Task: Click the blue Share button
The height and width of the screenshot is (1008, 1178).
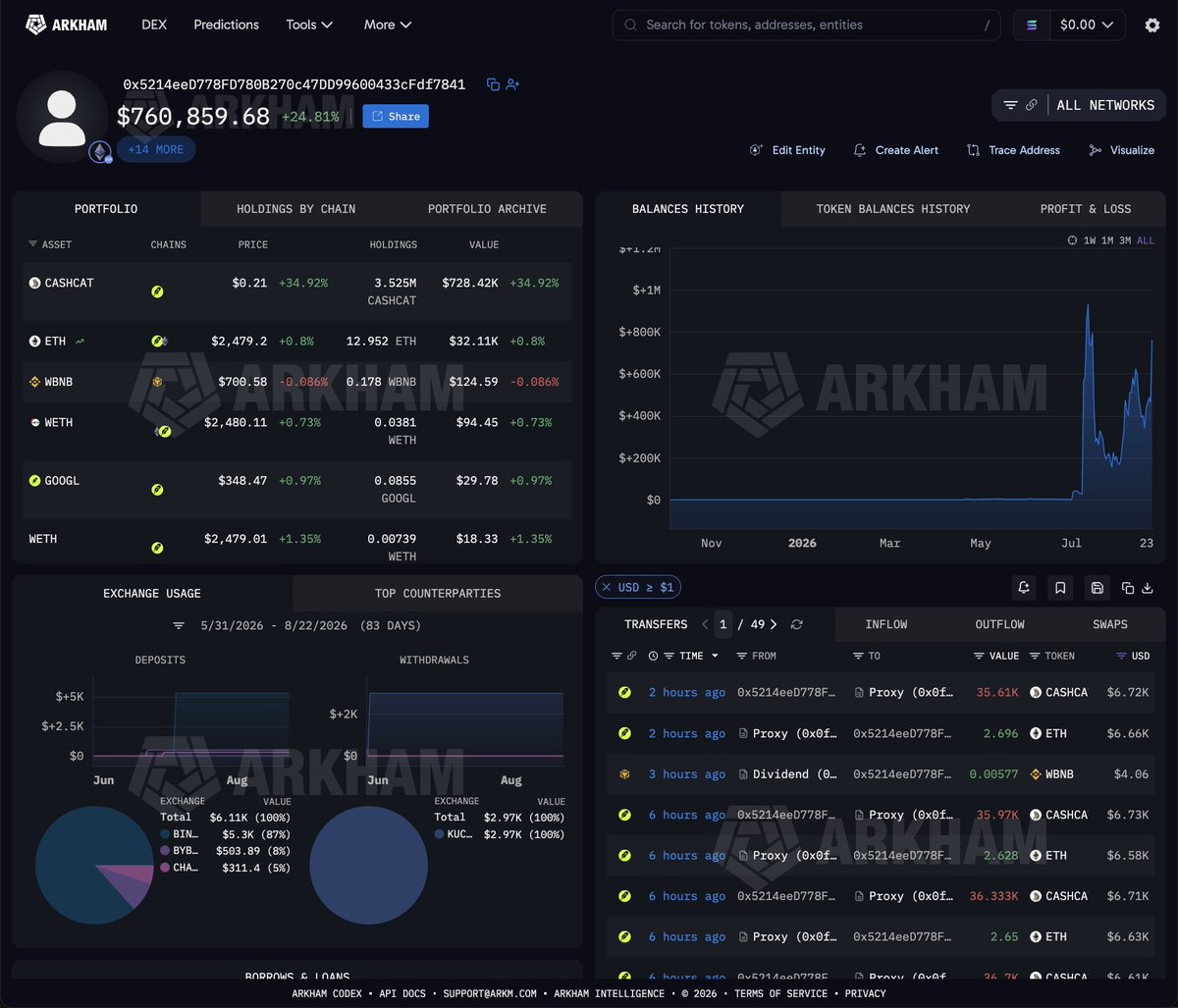Action: tap(396, 116)
